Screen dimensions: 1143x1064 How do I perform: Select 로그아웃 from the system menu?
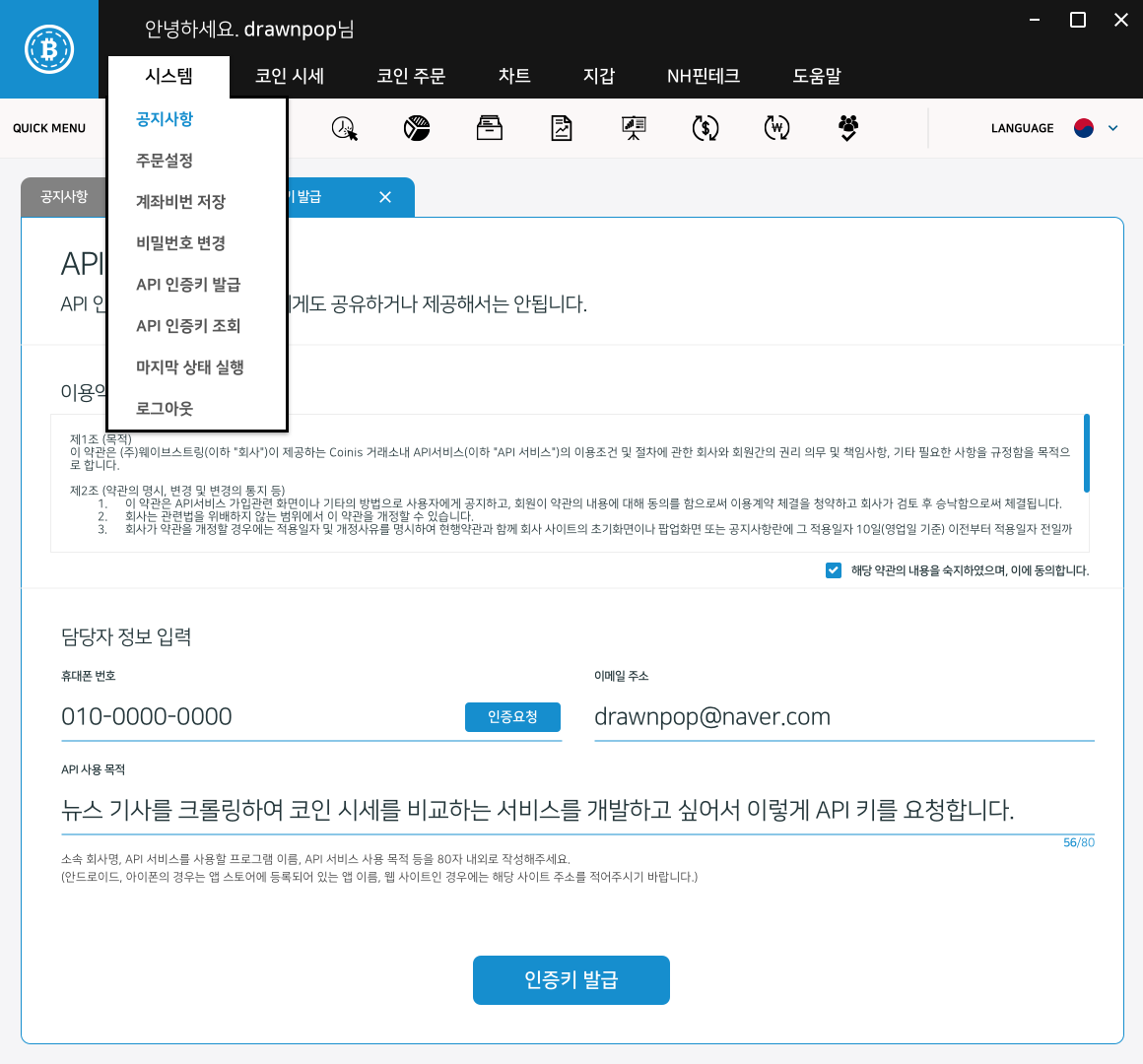[x=165, y=408]
